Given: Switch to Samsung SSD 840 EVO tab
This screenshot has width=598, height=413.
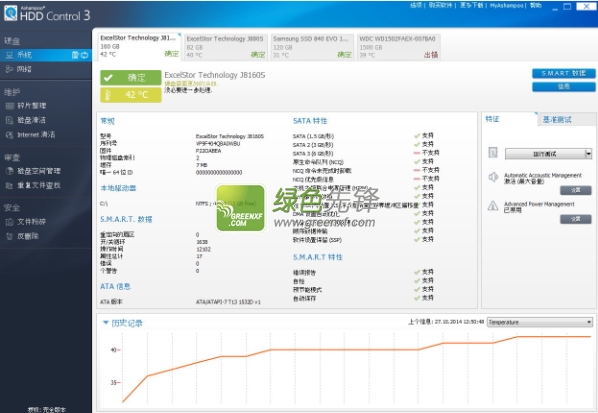Looking at the screenshot, I should [312, 47].
